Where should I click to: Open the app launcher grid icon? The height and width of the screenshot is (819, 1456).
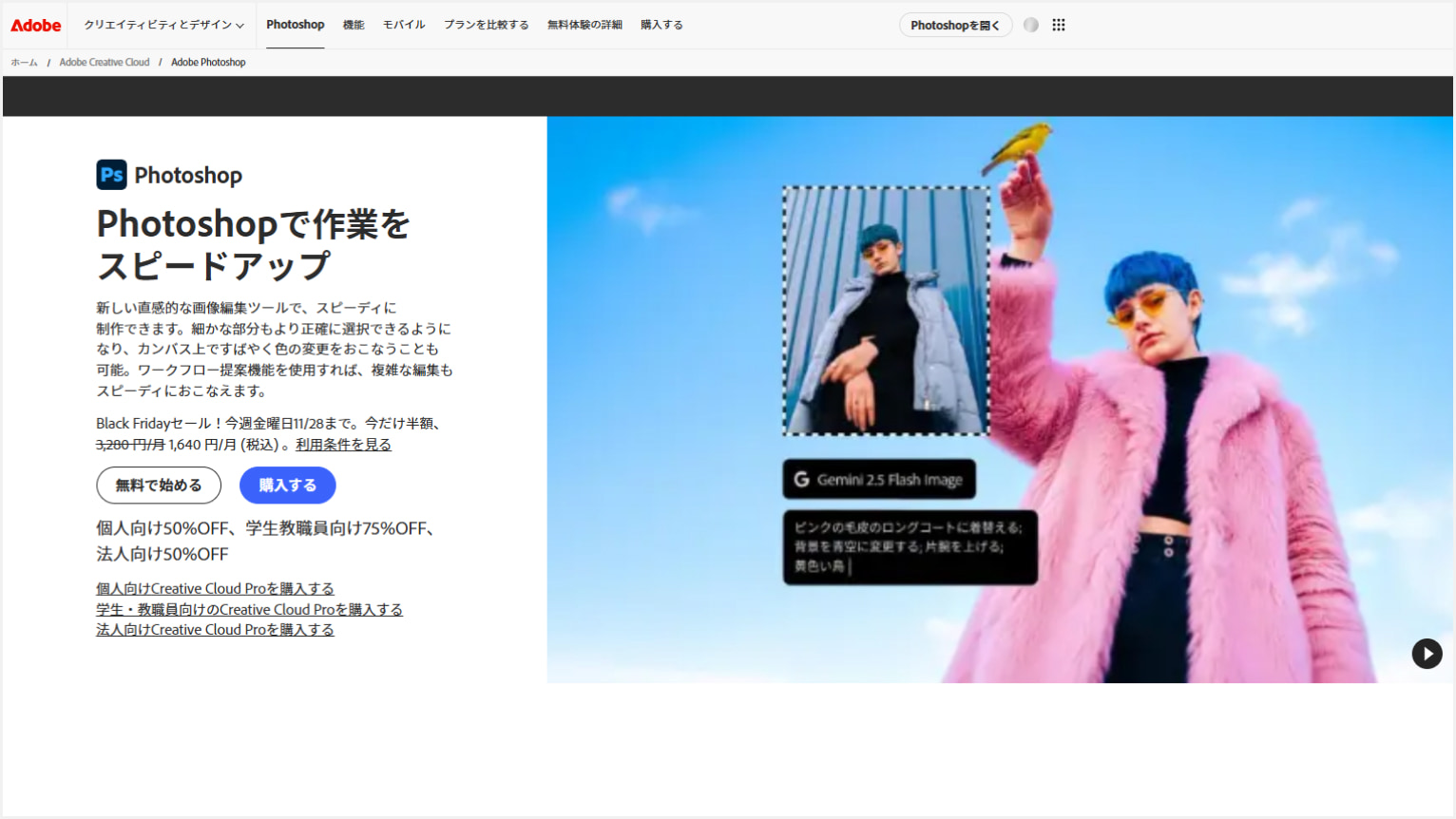click(x=1058, y=25)
